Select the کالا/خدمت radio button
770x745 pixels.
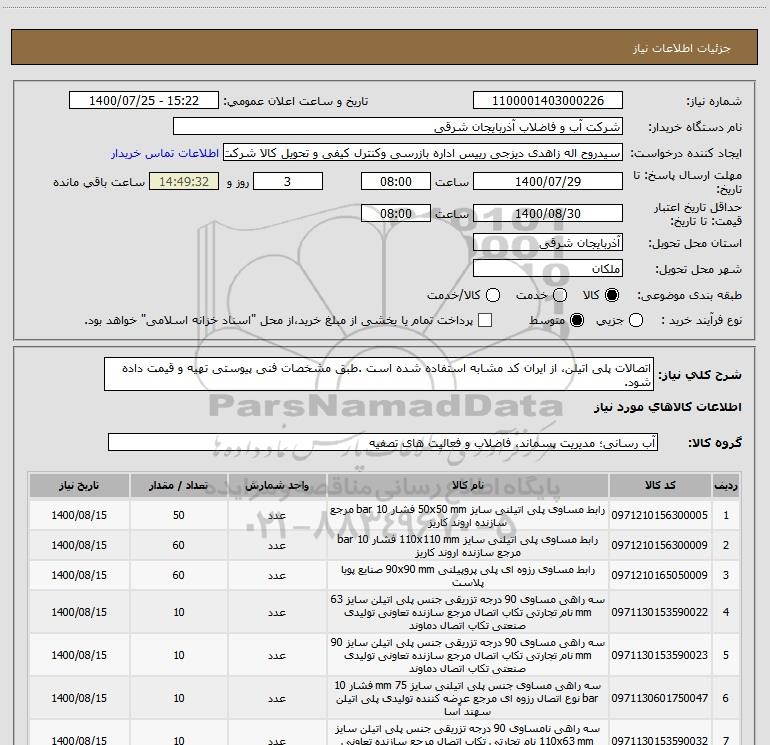point(493,295)
